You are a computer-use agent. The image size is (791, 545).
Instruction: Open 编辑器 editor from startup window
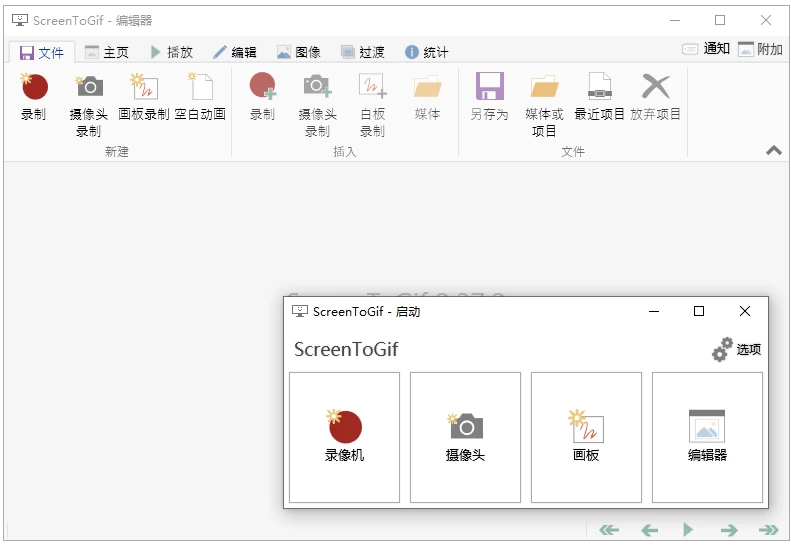coord(707,437)
